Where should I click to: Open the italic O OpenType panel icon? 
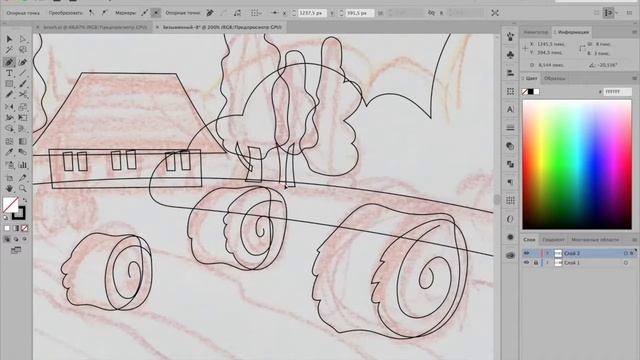point(510,219)
